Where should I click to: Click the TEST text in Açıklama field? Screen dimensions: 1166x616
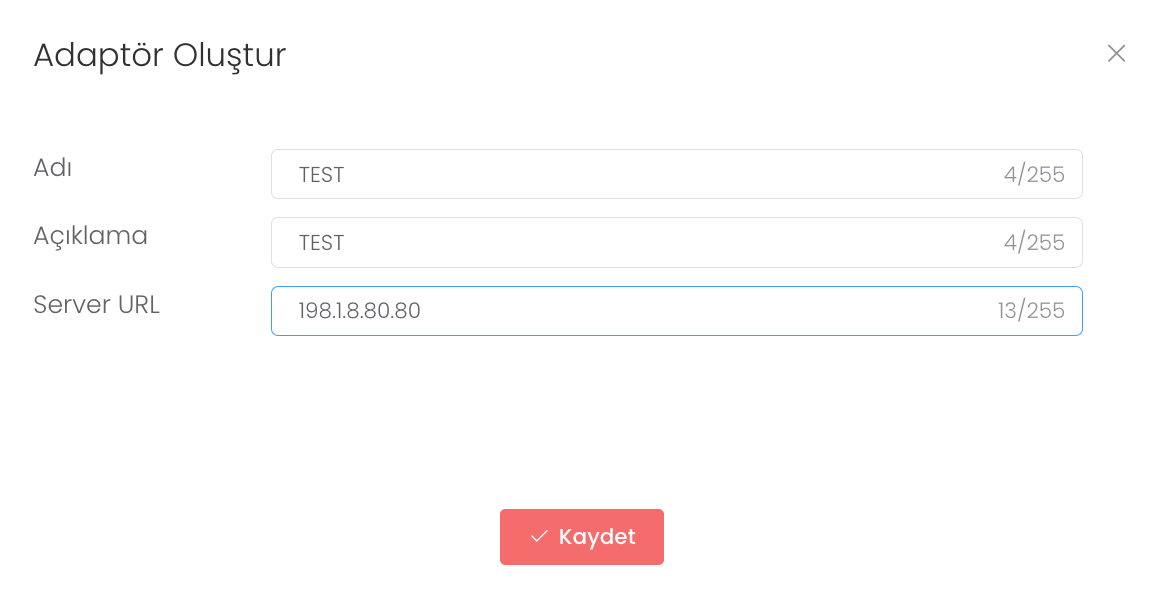[321, 243]
